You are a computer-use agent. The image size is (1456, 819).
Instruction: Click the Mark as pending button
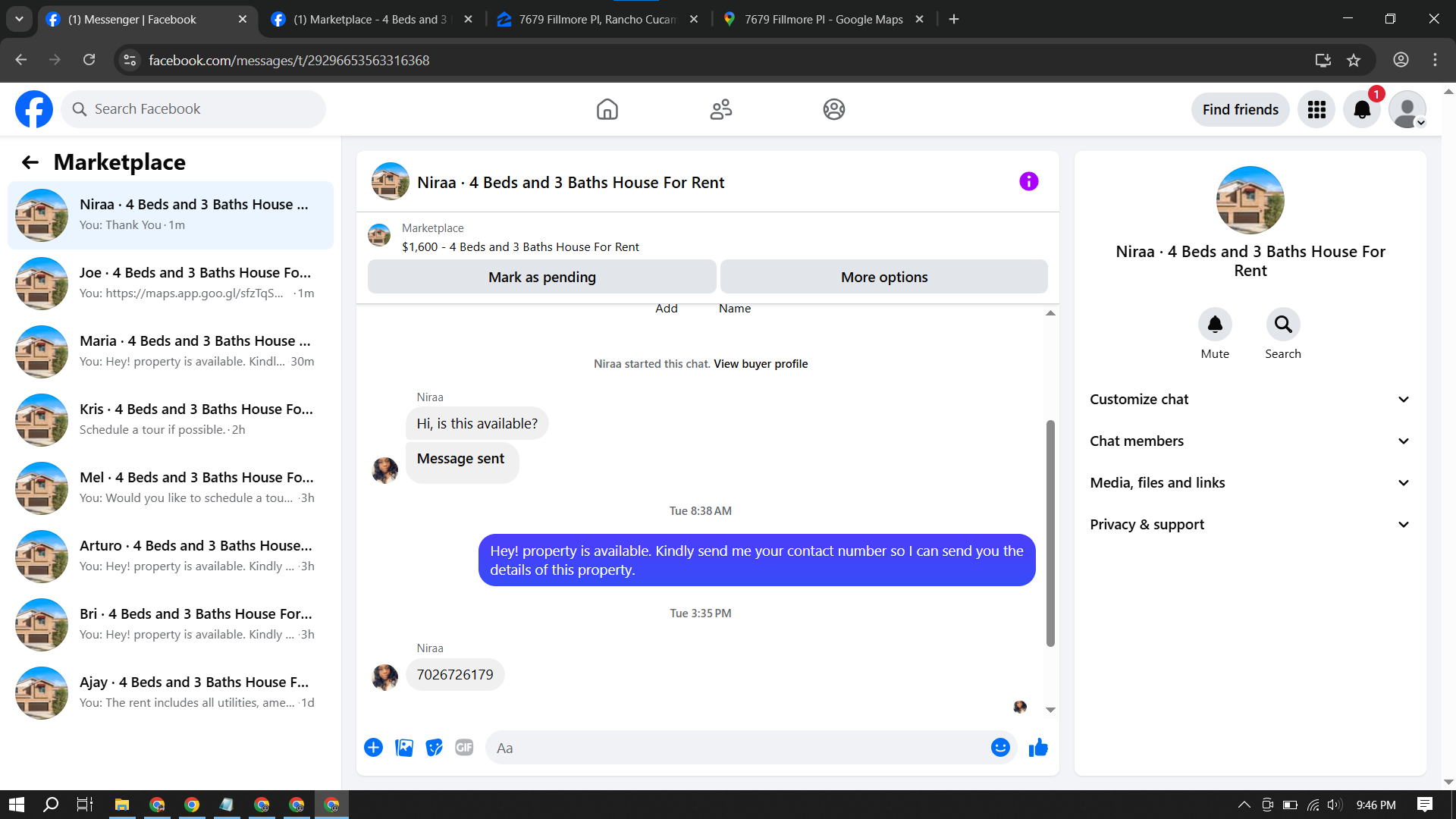point(541,277)
